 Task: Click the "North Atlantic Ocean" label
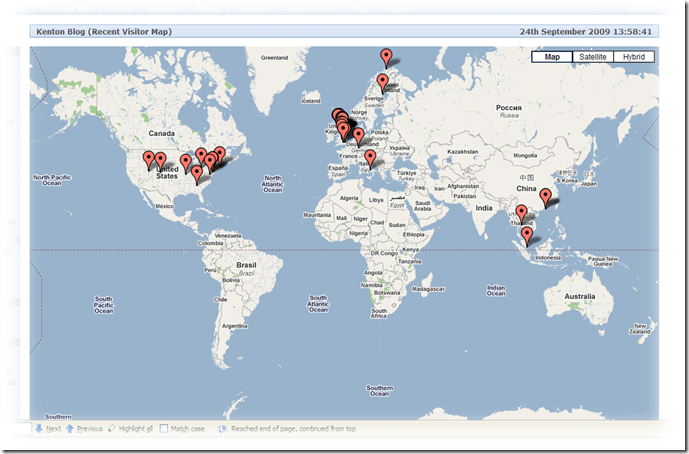coord(273,184)
